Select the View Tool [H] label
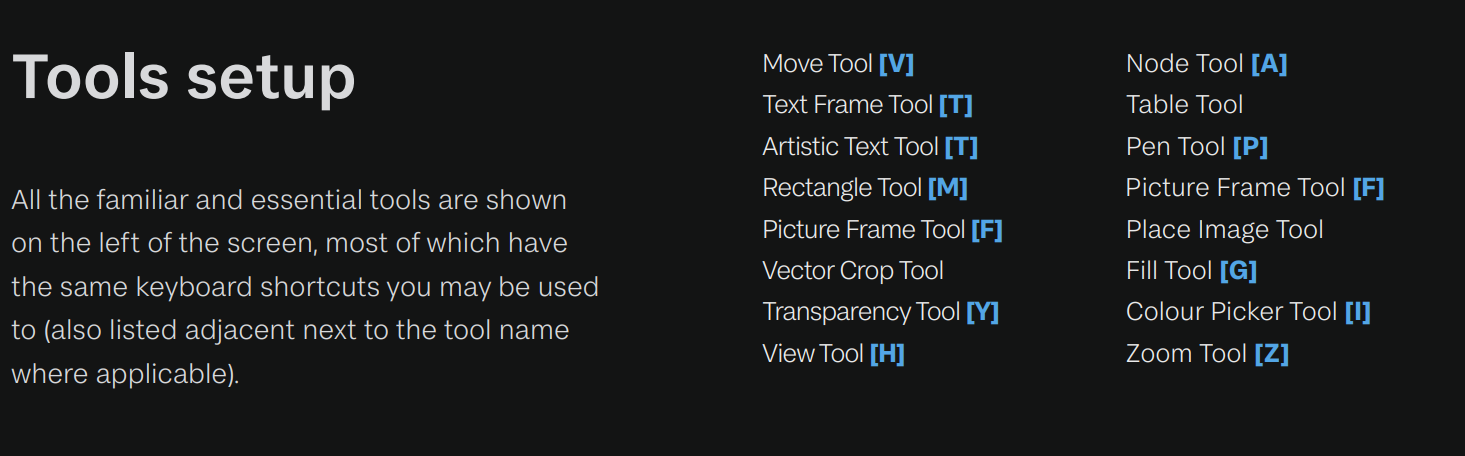This screenshot has width=1465, height=456. 833,354
